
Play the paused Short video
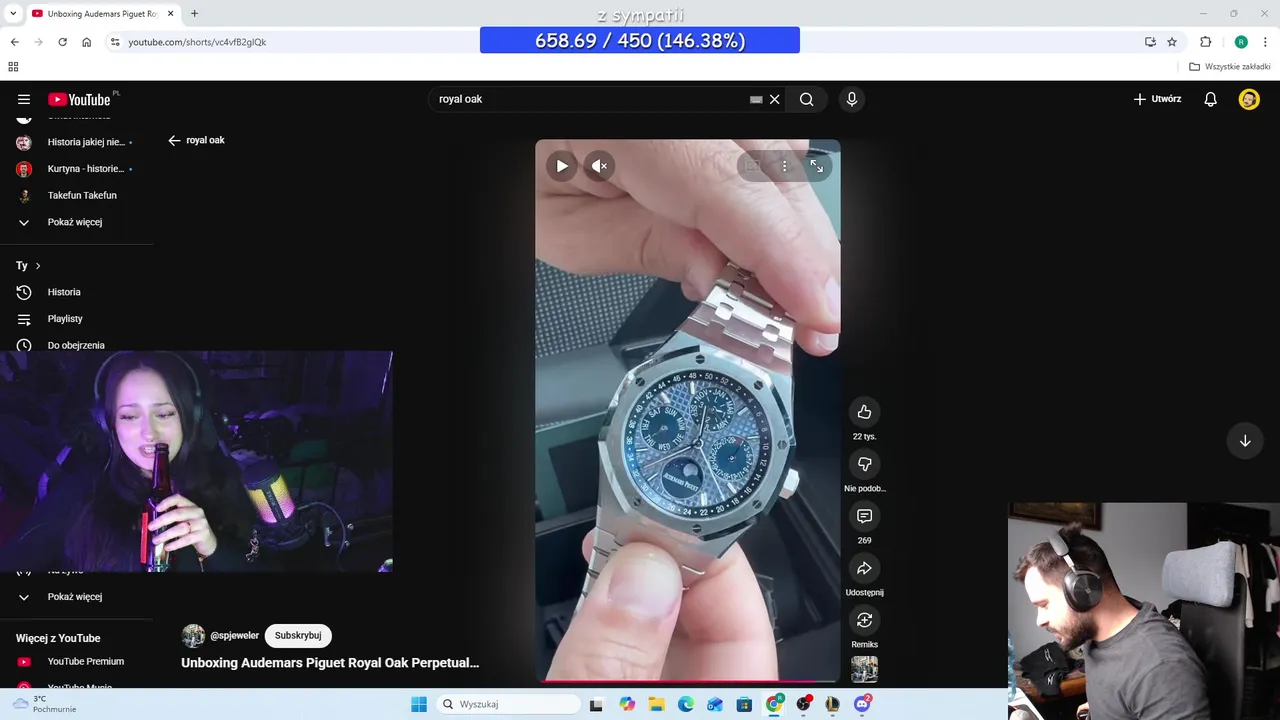pos(562,166)
